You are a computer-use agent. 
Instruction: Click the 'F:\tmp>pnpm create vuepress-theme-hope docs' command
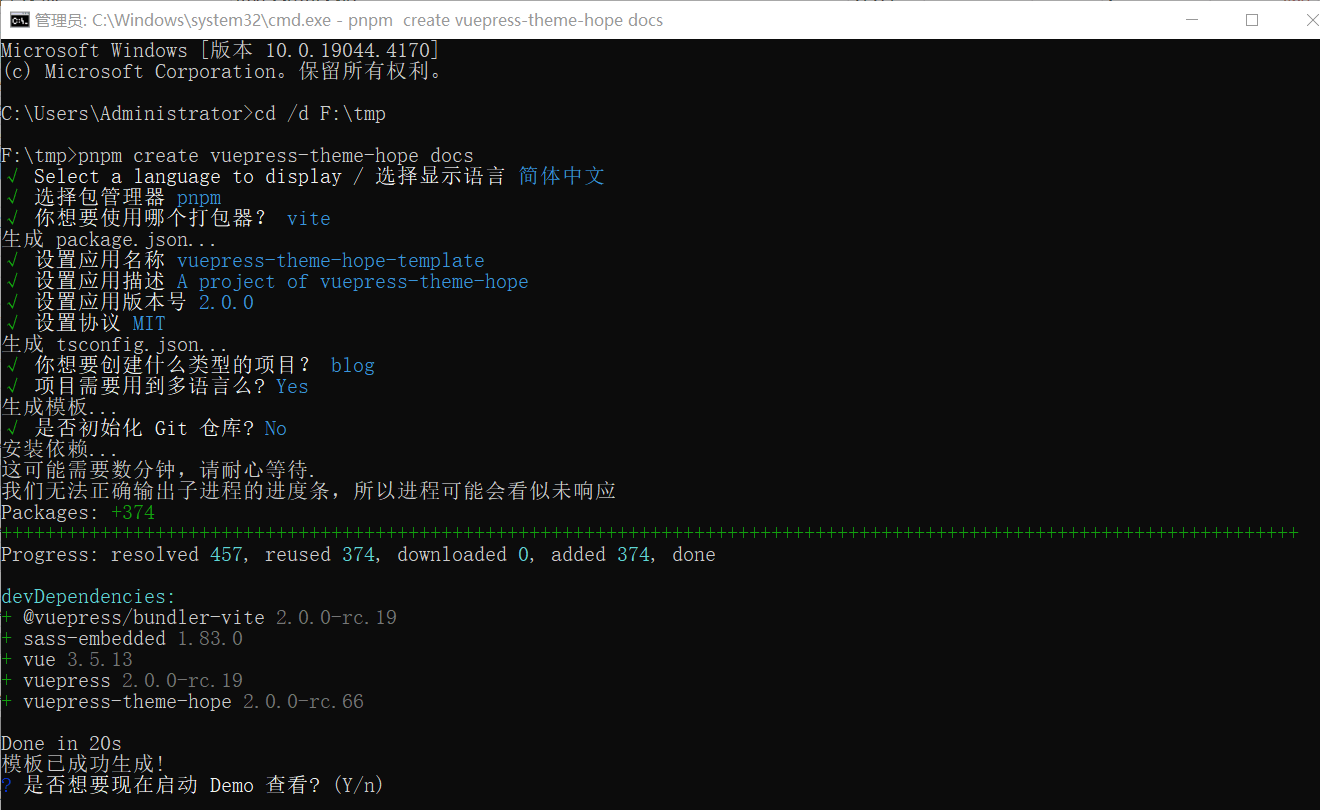pyautogui.click(x=237, y=155)
